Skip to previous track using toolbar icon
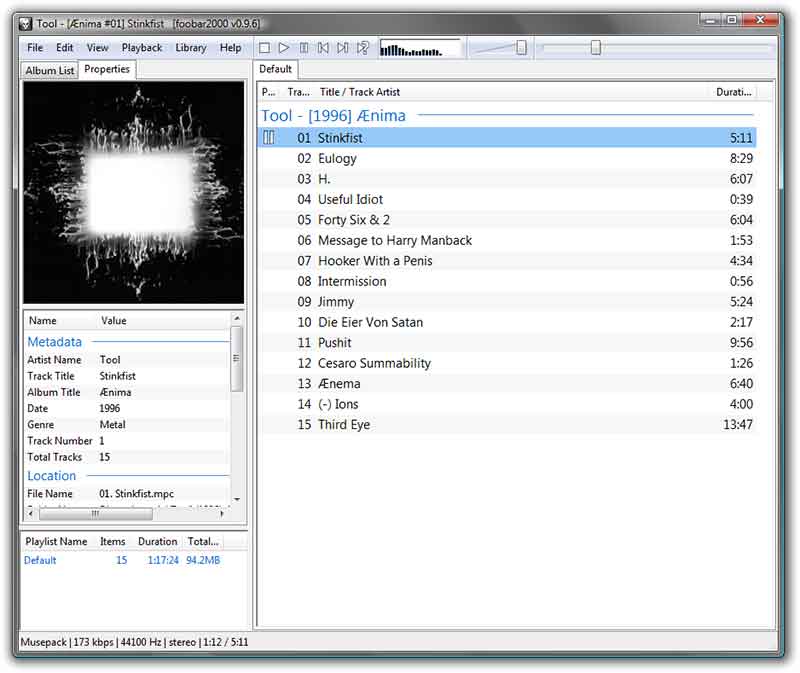This screenshot has width=800, height=673. click(x=325, y=47)
